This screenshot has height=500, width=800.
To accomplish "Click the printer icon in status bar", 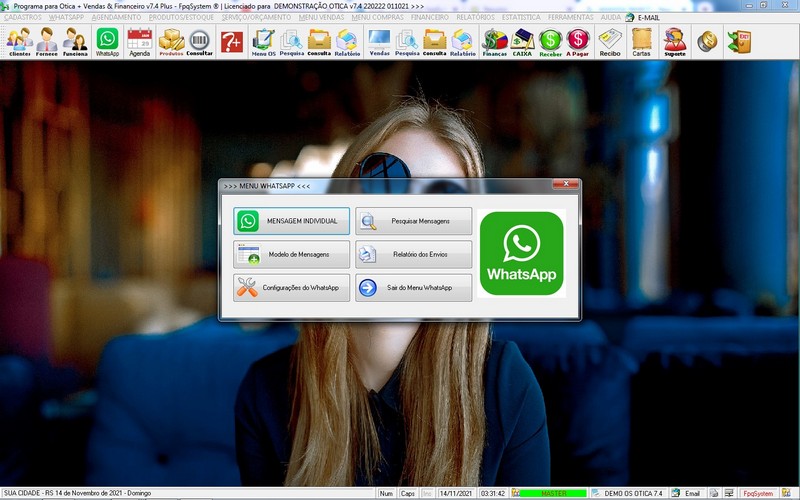I will 714,493.
